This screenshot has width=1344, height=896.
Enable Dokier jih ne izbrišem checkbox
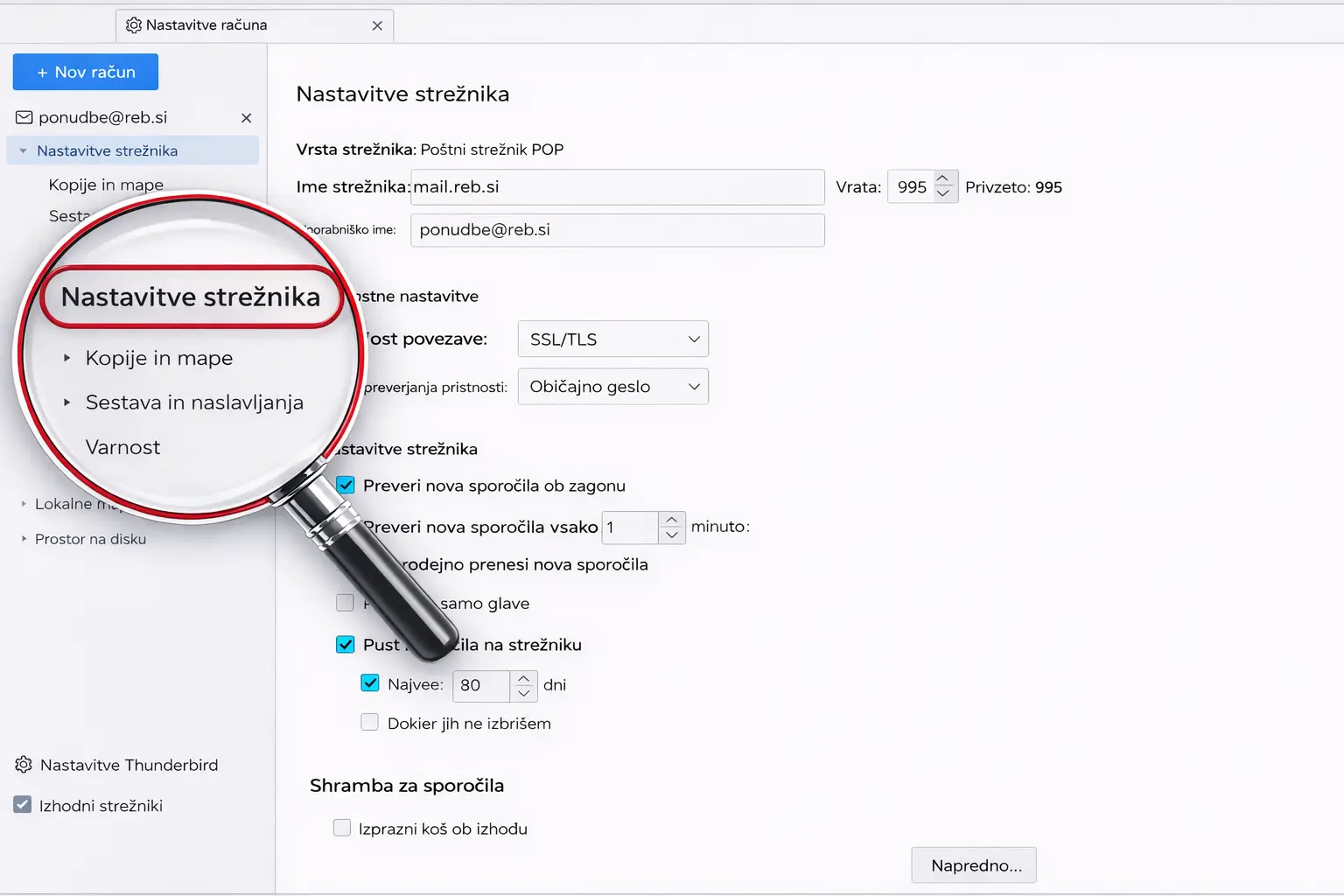click(x=370, y=723)
